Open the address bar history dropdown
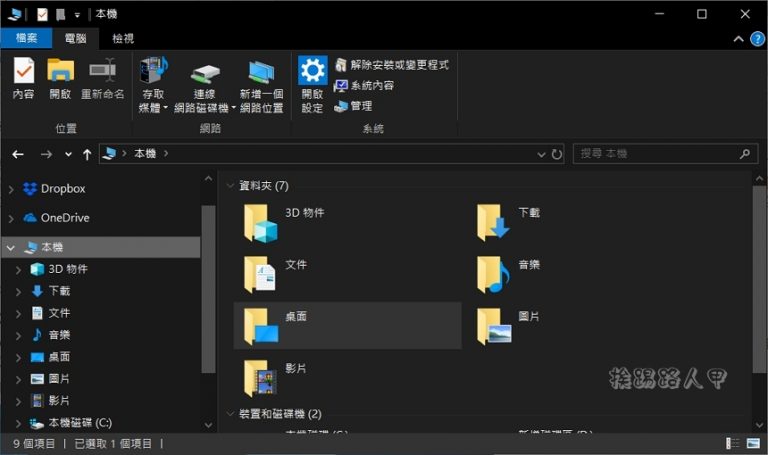 click(x=541, y=154)
